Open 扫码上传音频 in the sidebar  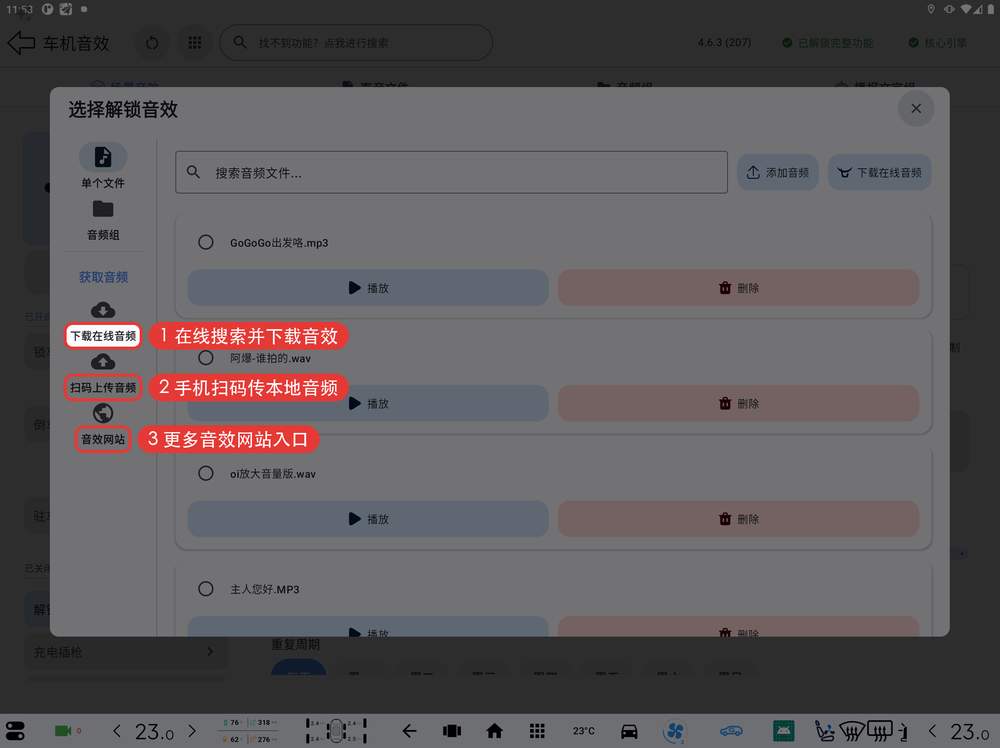[103, 388]
